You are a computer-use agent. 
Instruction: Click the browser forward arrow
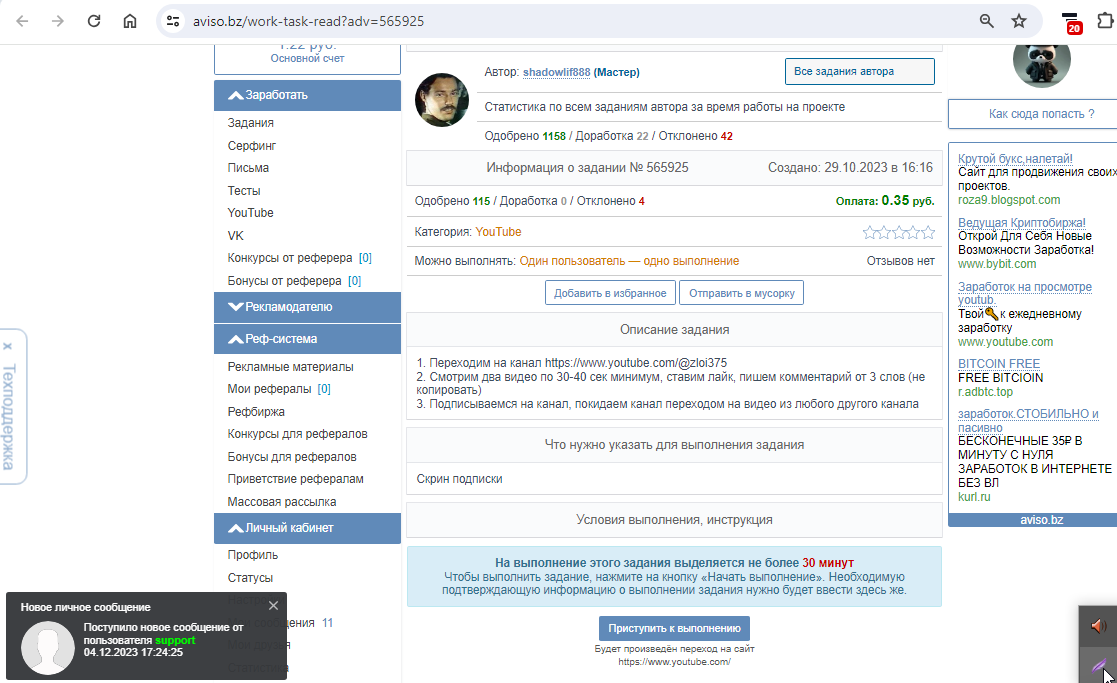pos(58,21)
